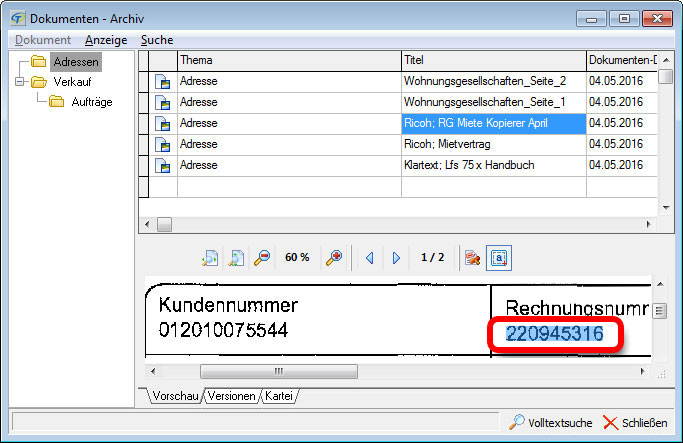Switch to the Versionen tab
The image size is (683, 443).
[231, 396]
